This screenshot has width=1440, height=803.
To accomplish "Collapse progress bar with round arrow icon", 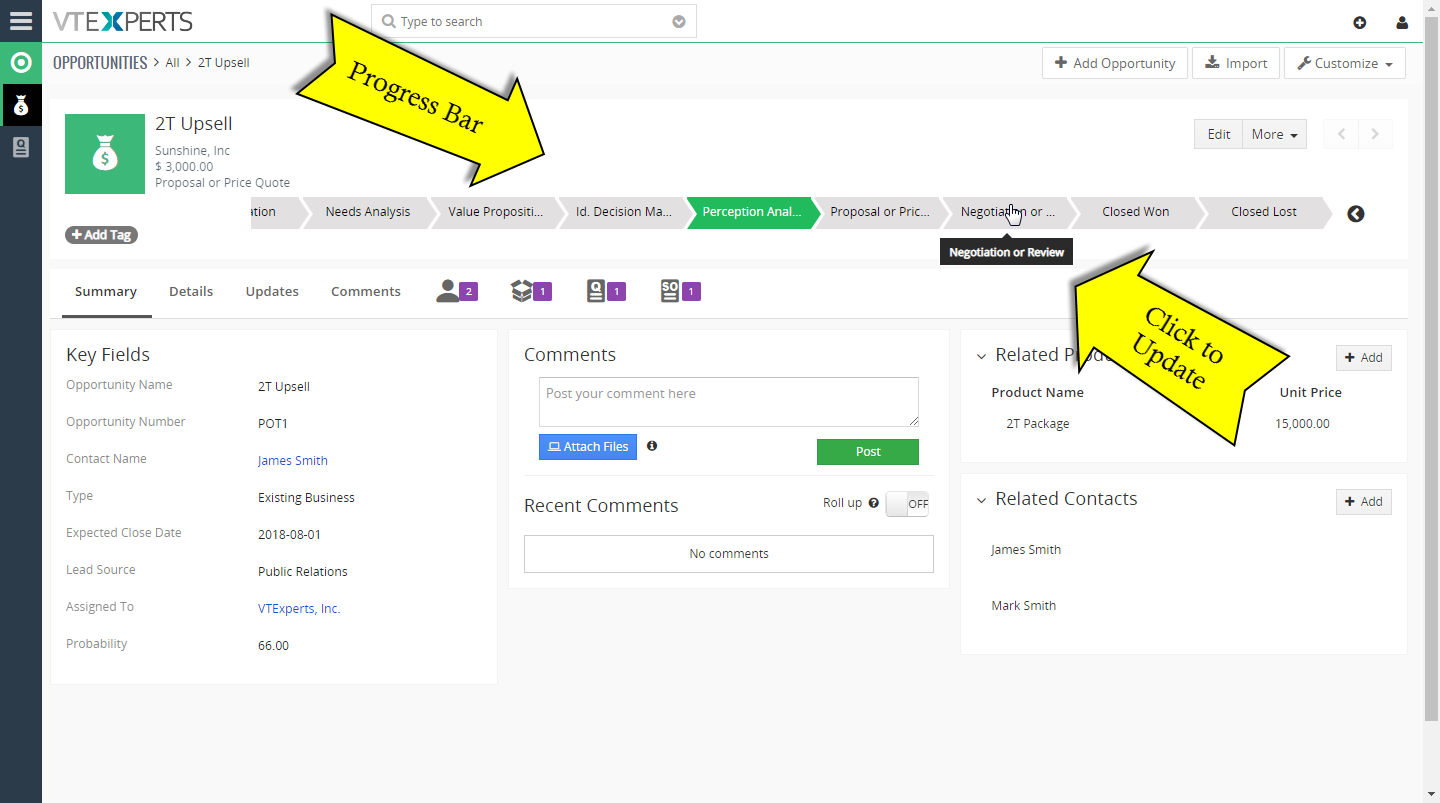I will click(1355, 213).
